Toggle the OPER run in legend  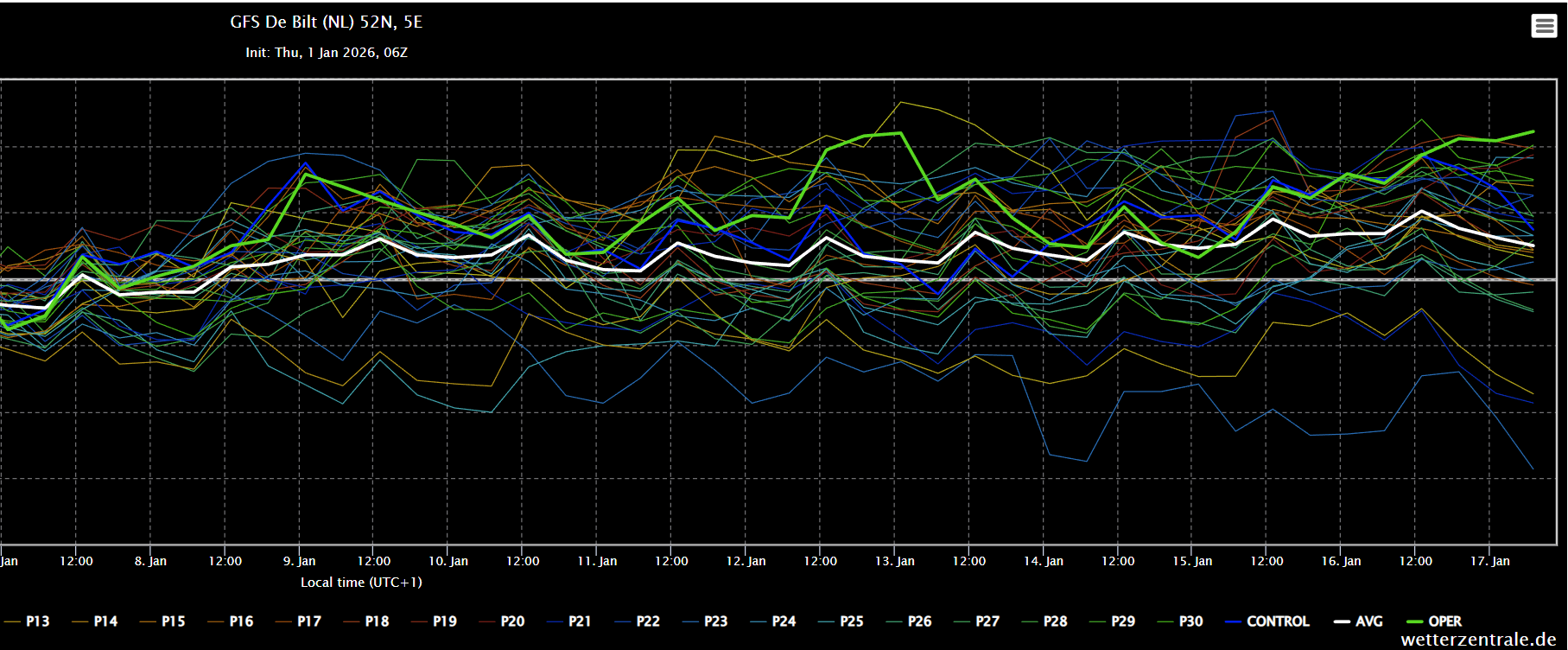tap(1434, 621)
